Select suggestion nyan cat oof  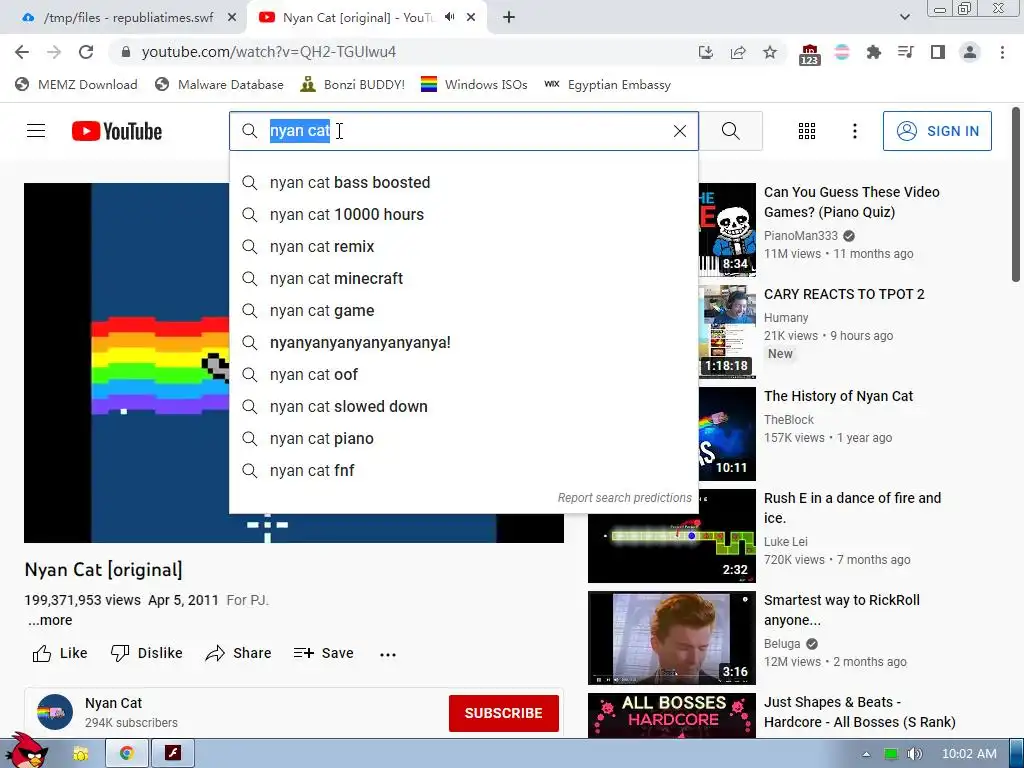[464, 374]
